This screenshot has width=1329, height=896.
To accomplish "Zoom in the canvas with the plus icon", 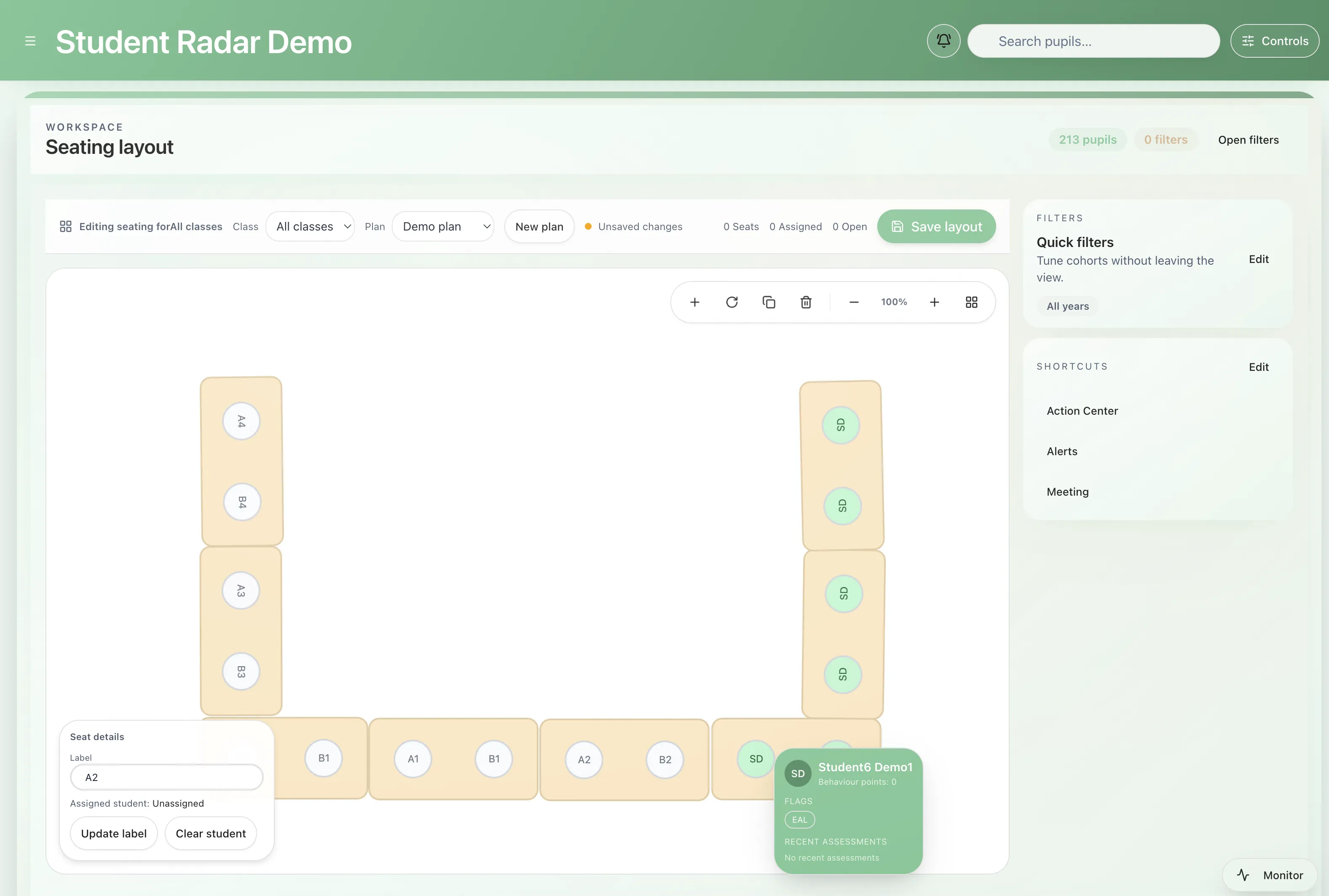I will tap(935, 302).
